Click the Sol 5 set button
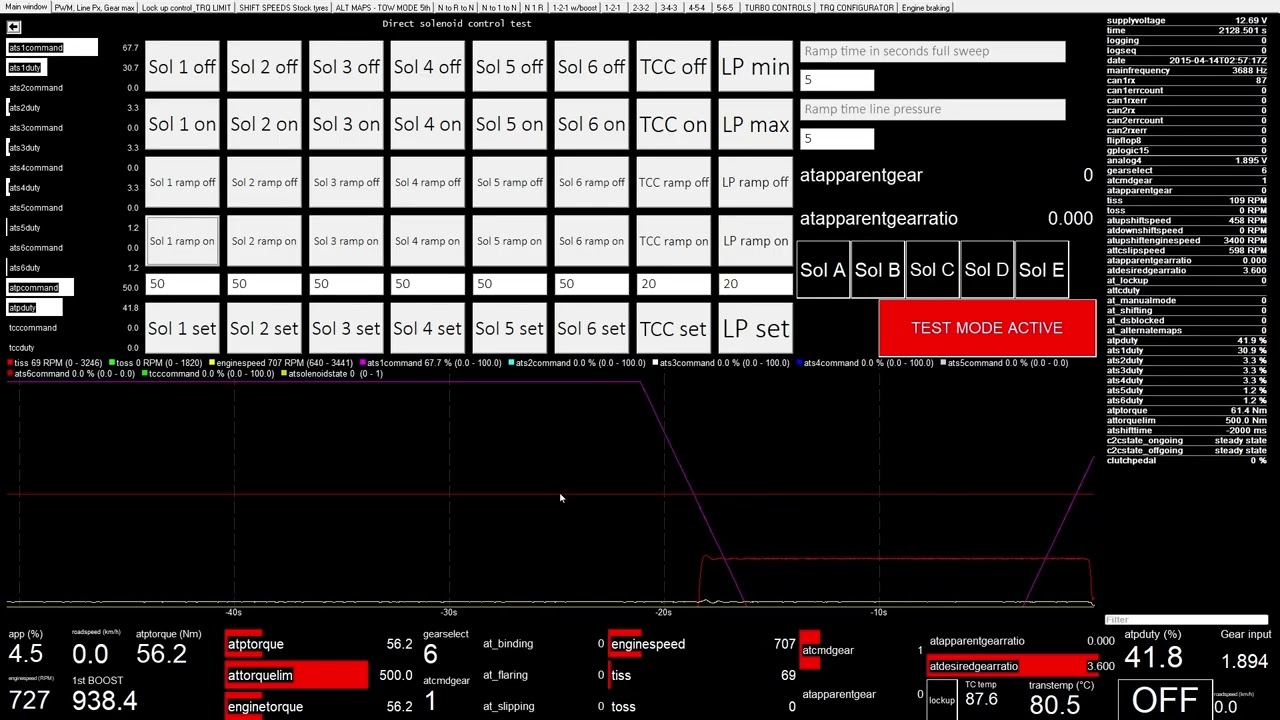This screenshot has height=720, width=1280. [x=510, y=329]
